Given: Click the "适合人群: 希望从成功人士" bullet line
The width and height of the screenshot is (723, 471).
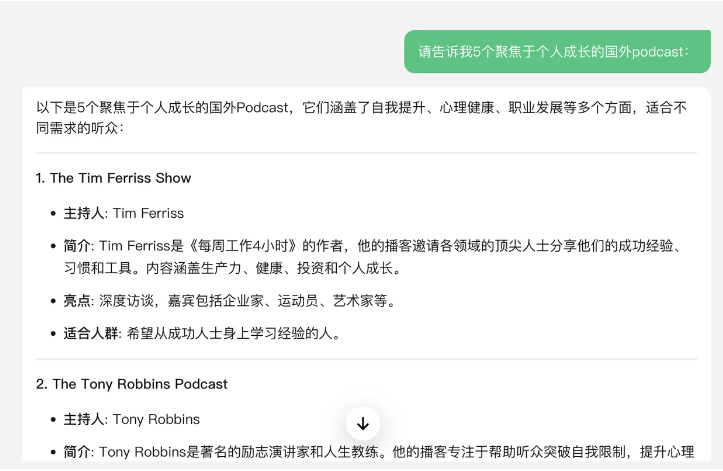Looking at the screenshot, I should [202, 333].
